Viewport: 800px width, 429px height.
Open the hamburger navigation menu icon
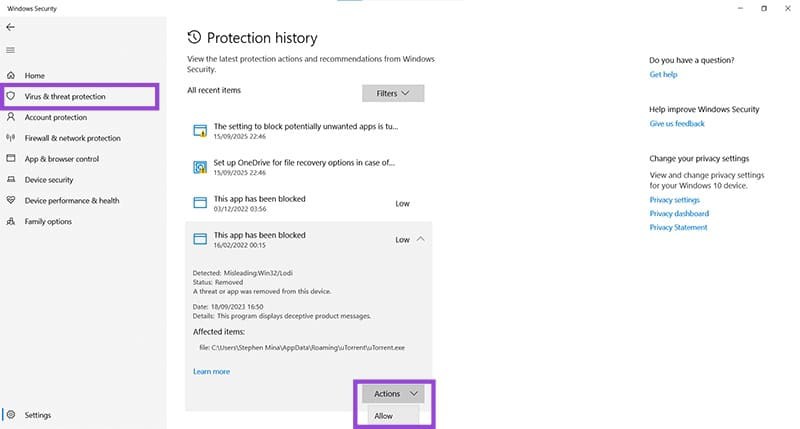tap(11, 50)
